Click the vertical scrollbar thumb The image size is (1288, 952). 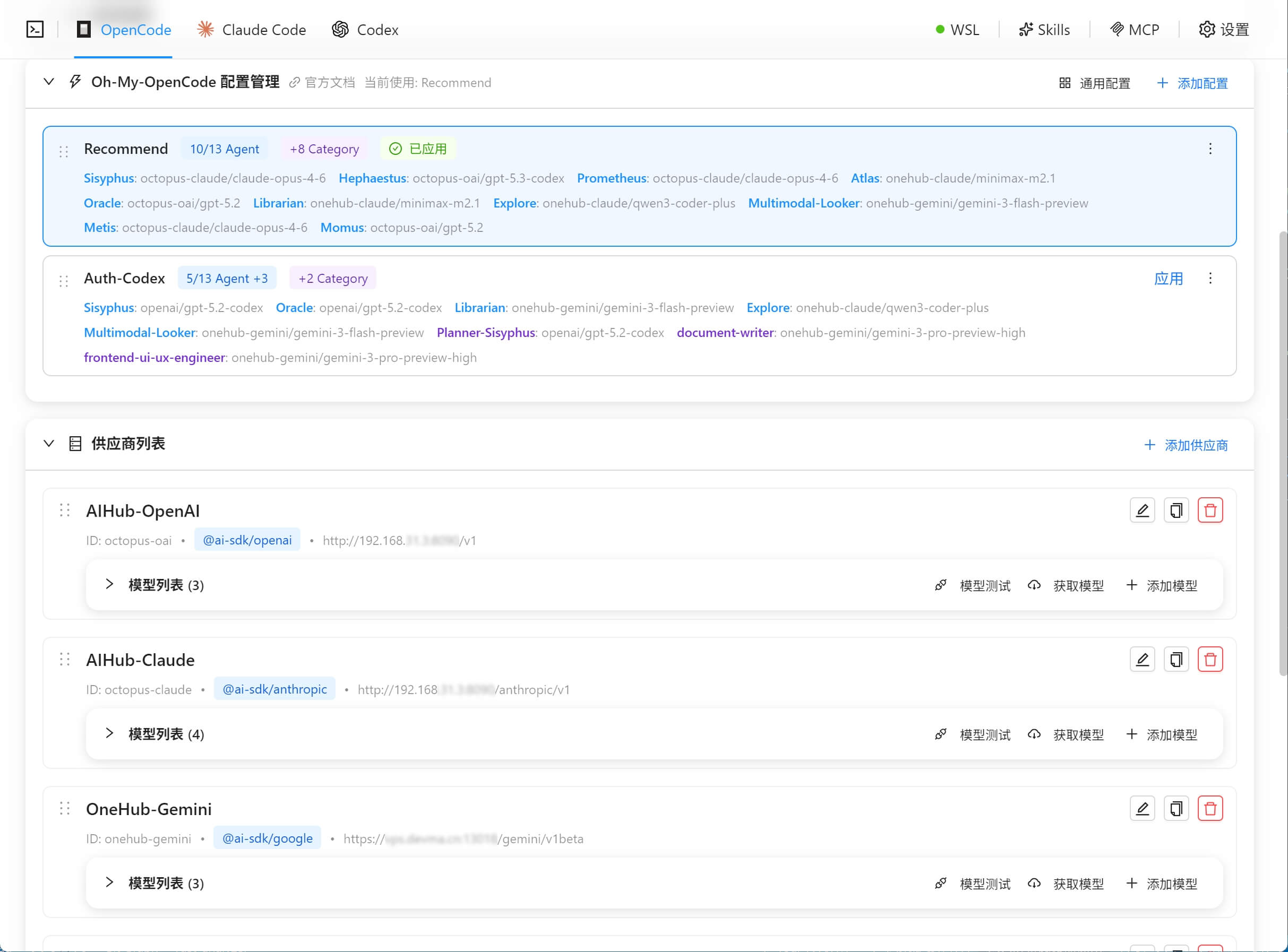(x=1283, y=453)
